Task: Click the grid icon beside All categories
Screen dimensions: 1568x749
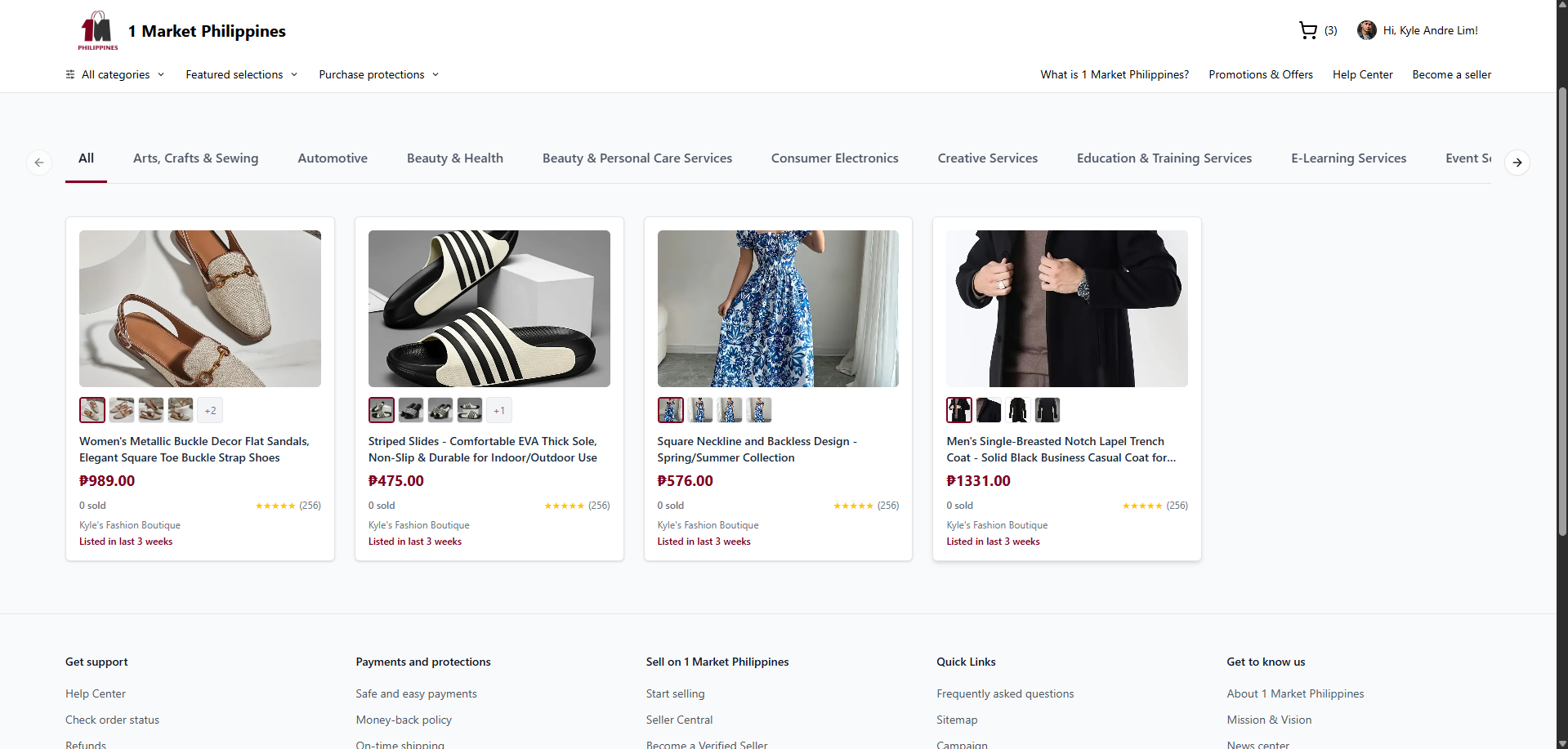Action: click(69, 74)
